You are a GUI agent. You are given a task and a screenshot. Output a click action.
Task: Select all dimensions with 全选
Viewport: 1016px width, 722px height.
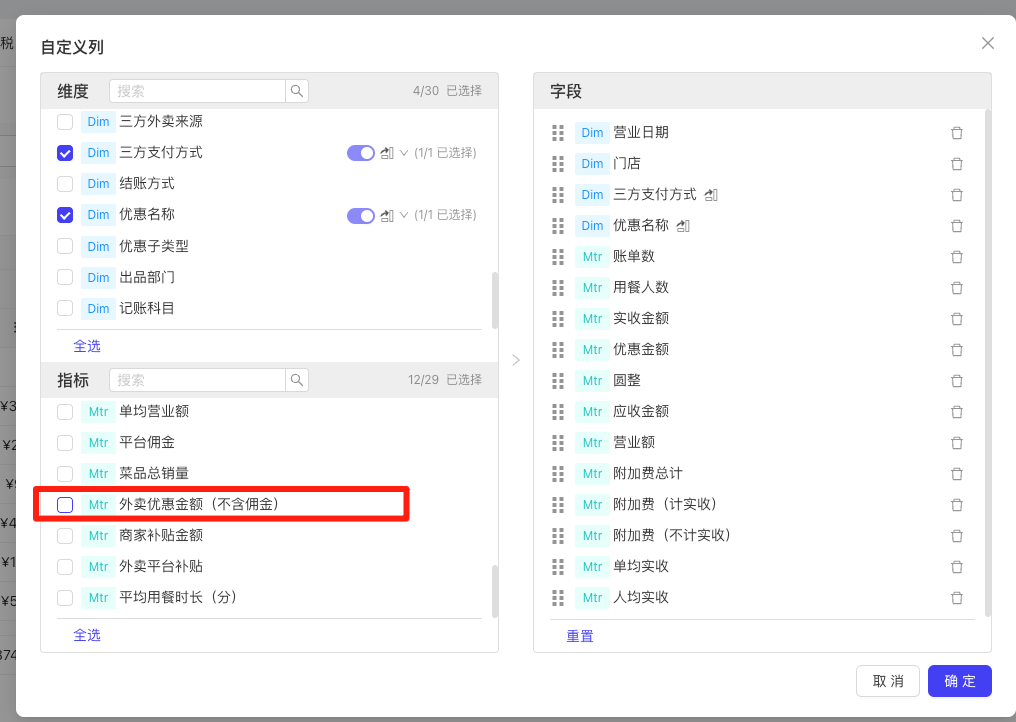tap(87, 346)
